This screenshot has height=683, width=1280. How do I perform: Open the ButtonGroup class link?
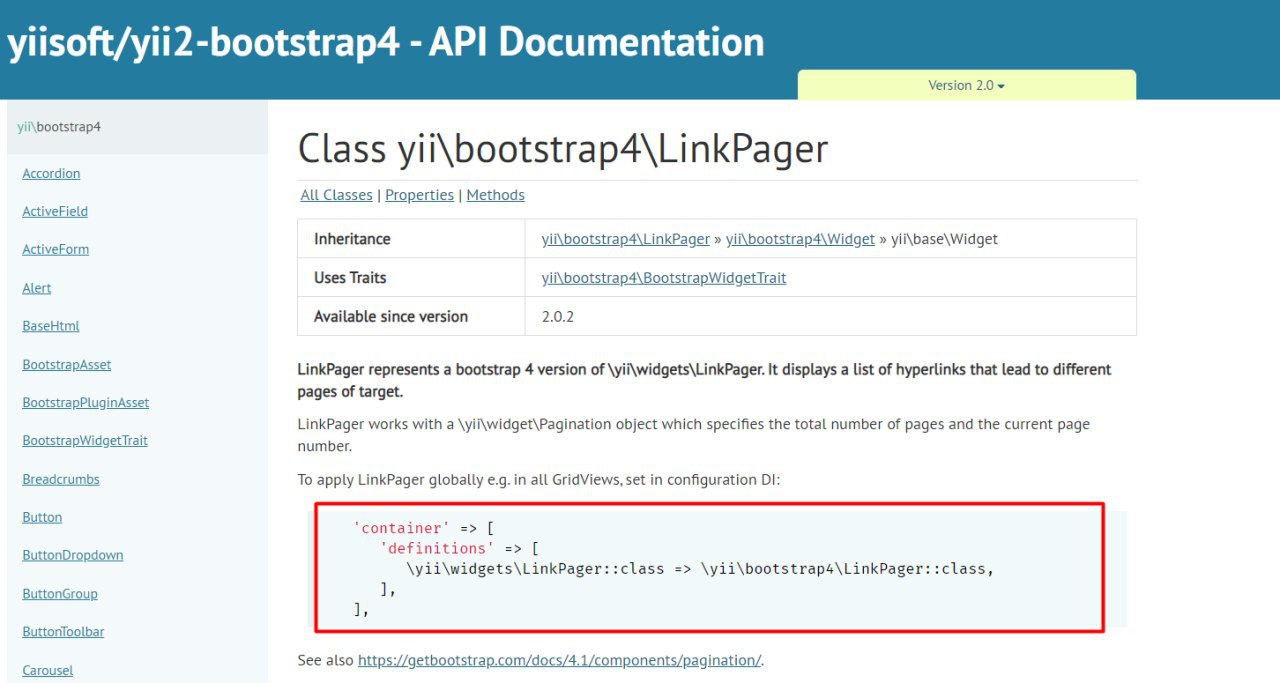[60, 593]
